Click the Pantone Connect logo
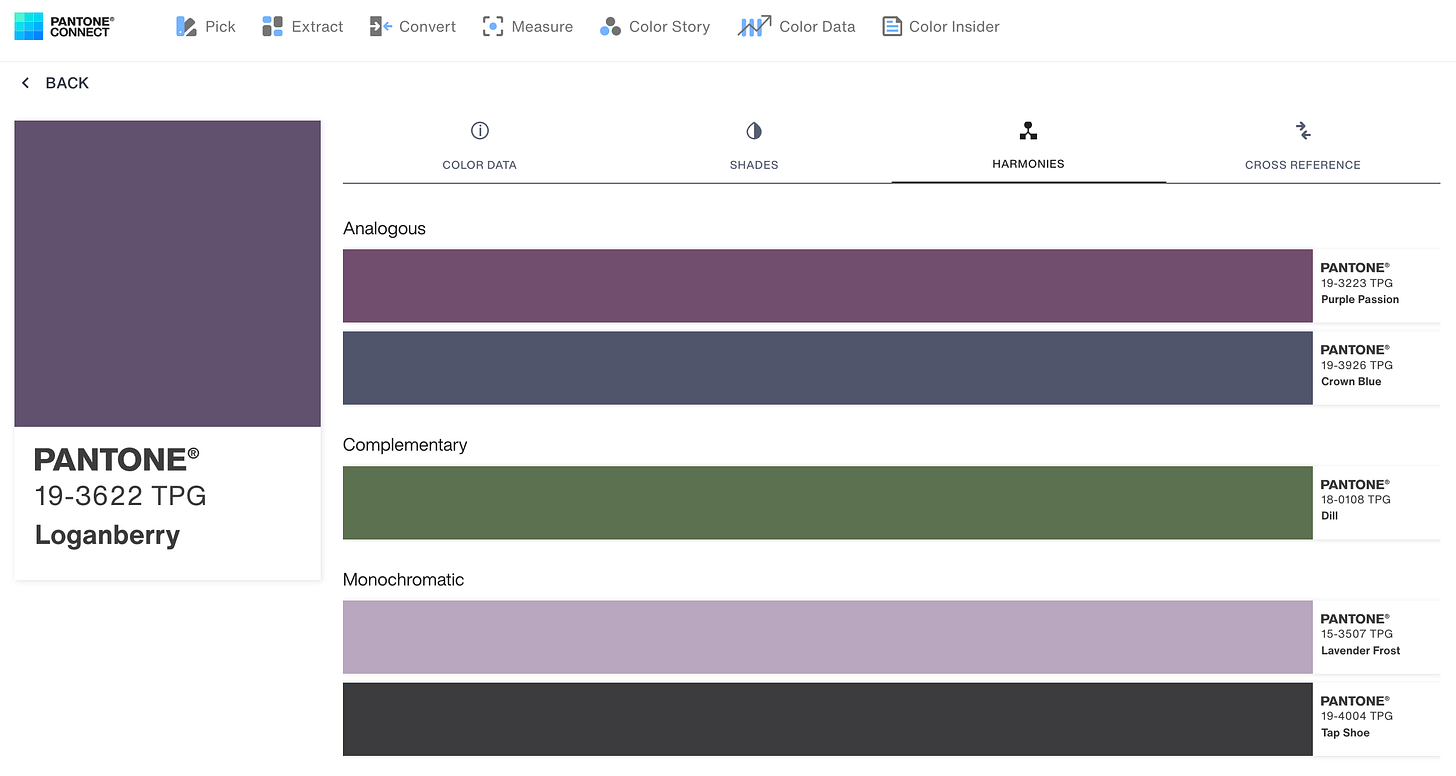This screenshot has height=776, width=1456. (x=64, y=26)
